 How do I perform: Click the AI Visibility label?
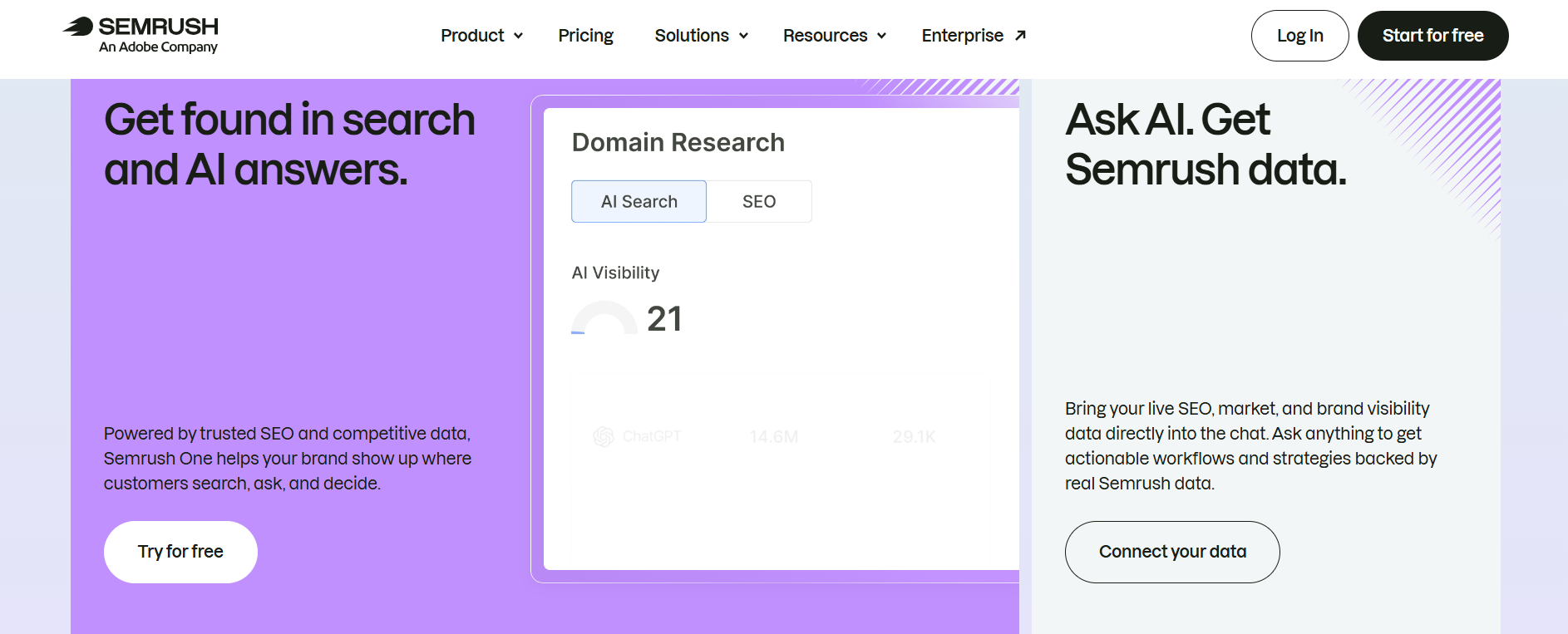point(615,273)
